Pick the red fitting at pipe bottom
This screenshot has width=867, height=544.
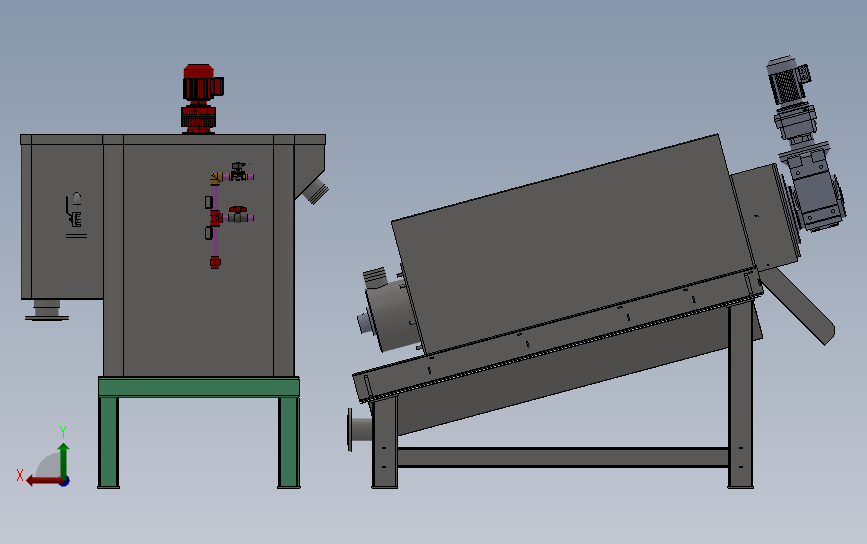click(x=215, y=262)
